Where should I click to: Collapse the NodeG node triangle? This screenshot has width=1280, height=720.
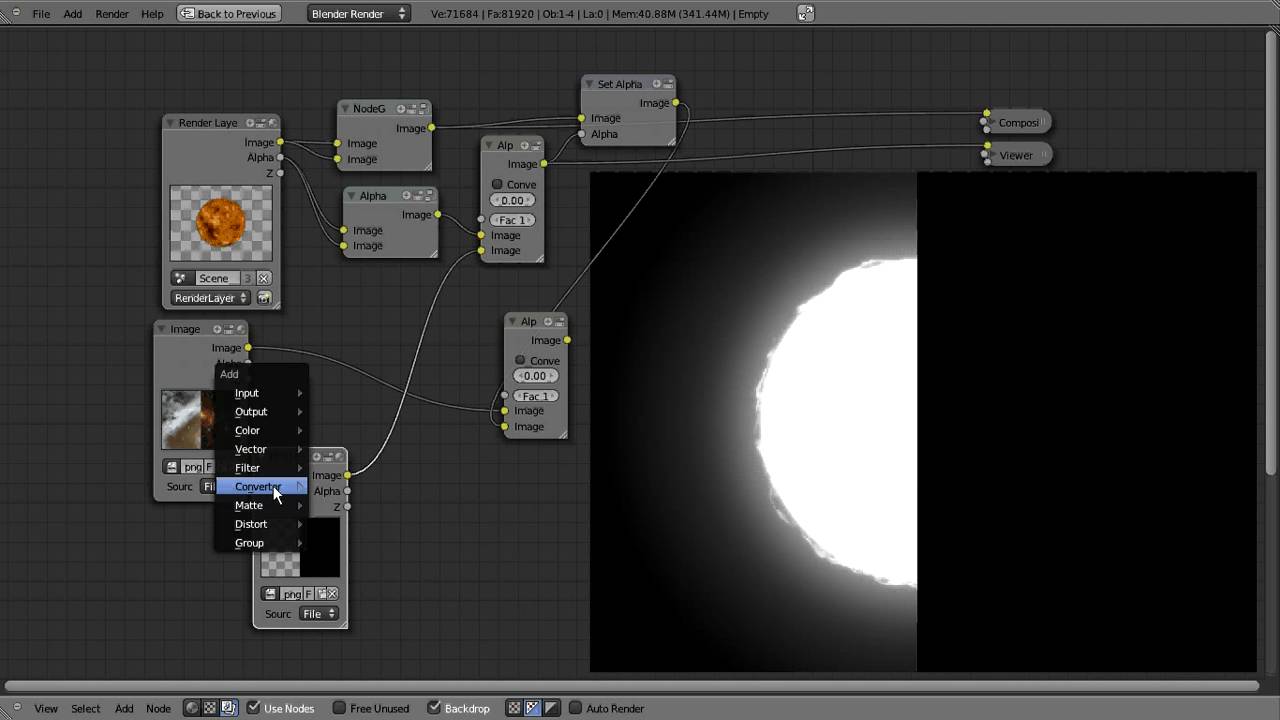344,108
